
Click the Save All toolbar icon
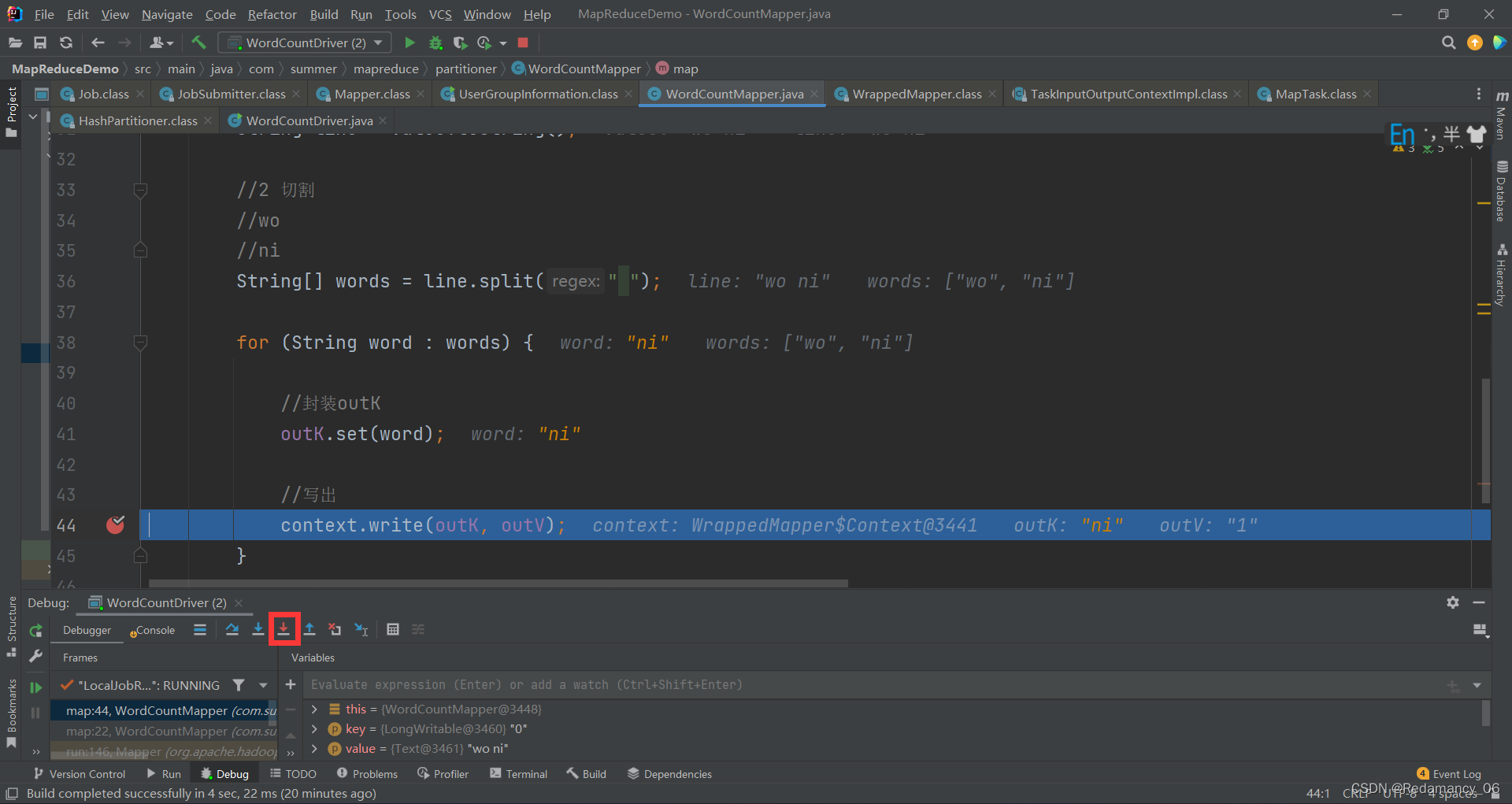point(40,43)
